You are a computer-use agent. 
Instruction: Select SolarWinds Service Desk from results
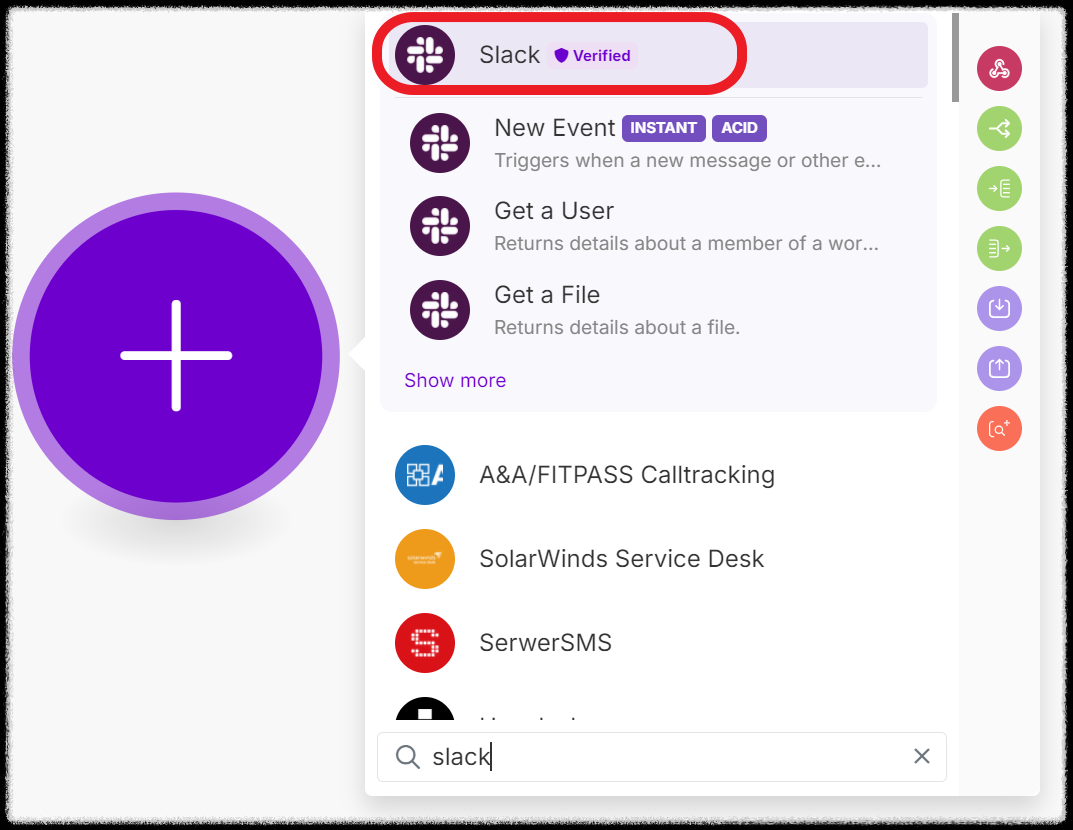tap(621, 559)
